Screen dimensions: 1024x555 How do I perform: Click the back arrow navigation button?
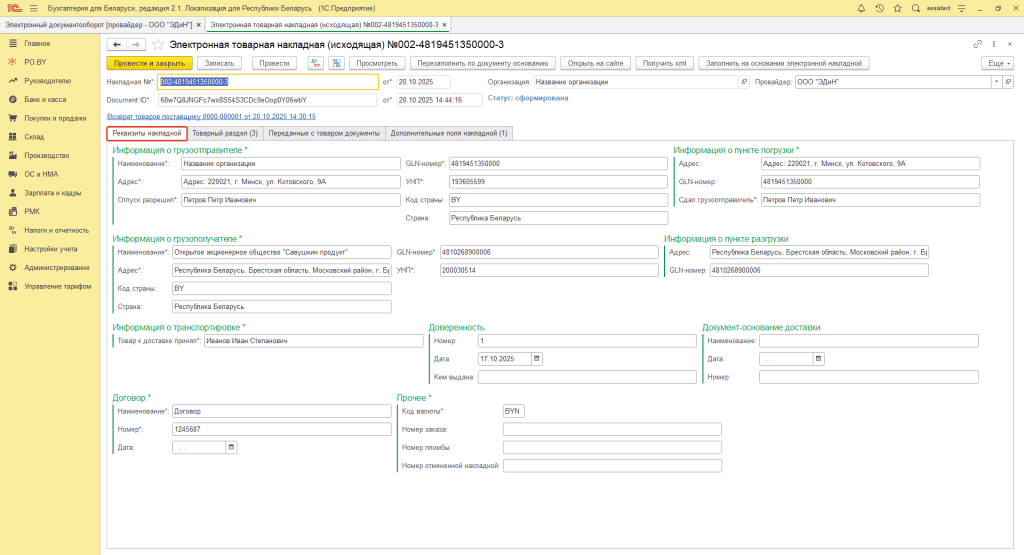116,45
